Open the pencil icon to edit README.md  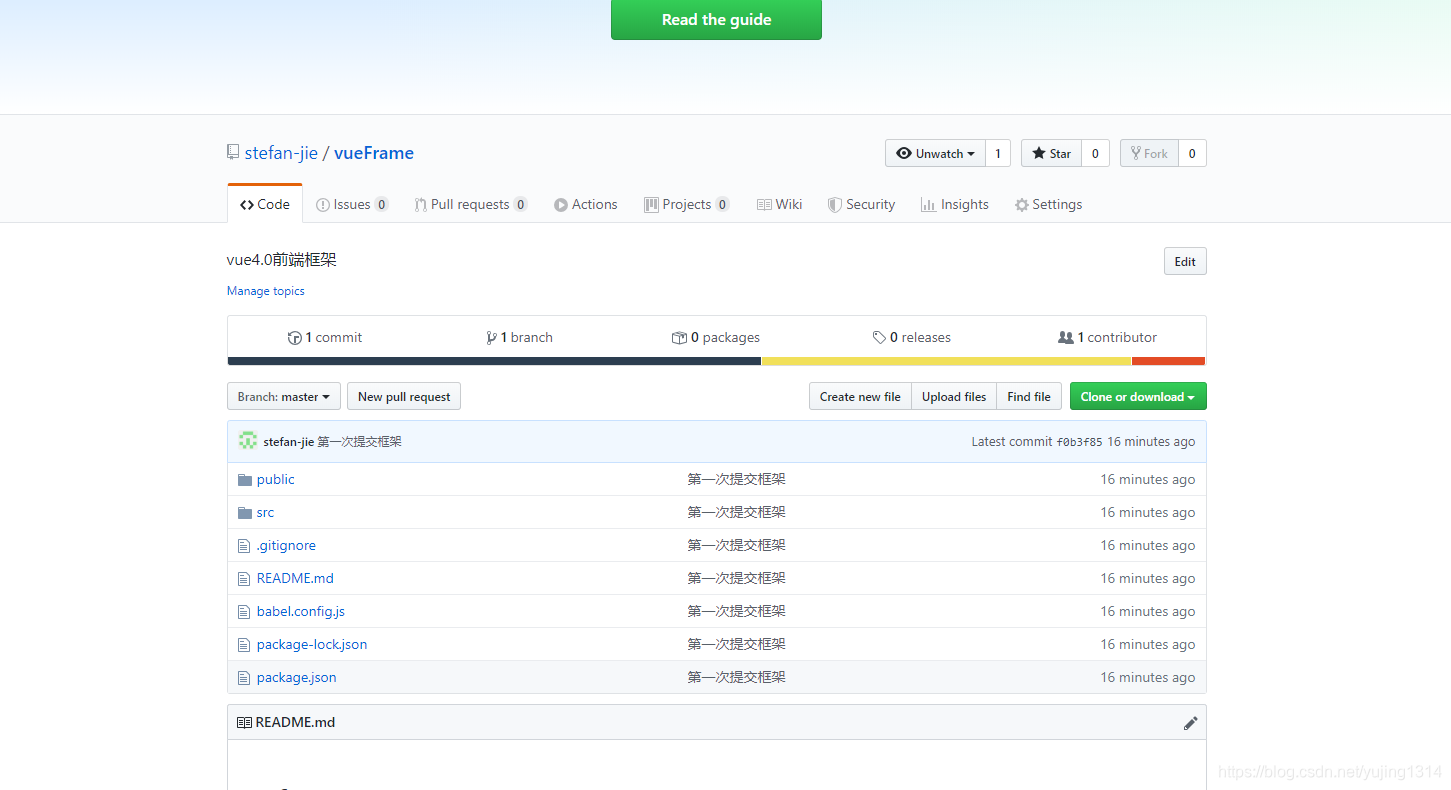pos(1190,722)
